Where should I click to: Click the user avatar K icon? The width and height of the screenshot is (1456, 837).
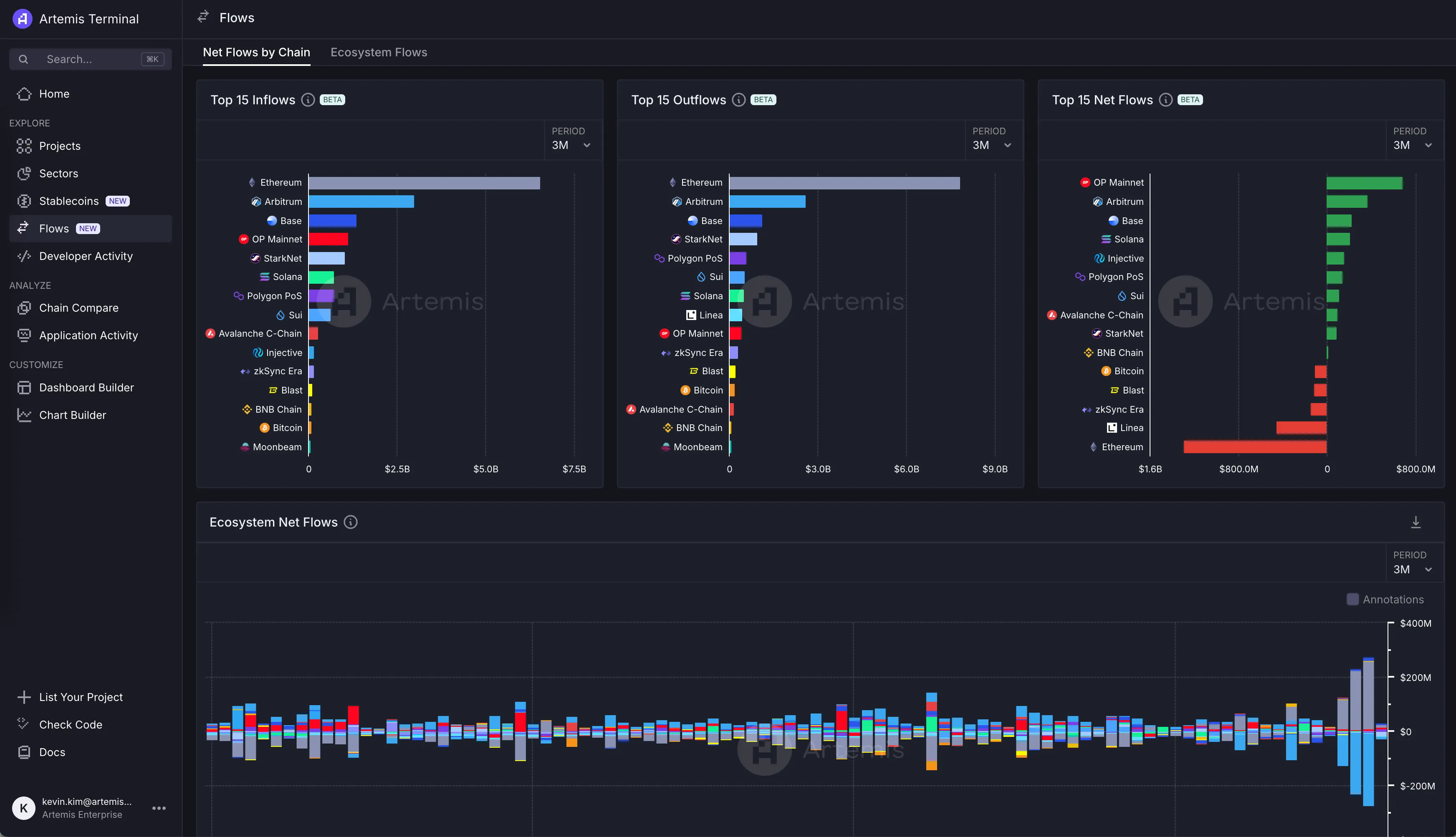click(23, 808)
